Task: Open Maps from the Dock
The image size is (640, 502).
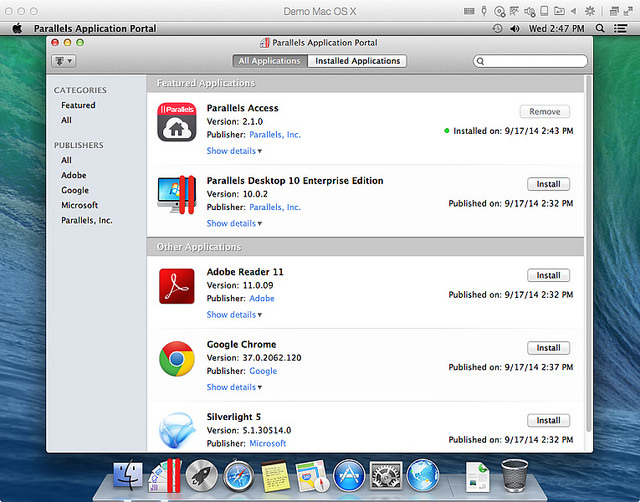Action: [312, 475]
